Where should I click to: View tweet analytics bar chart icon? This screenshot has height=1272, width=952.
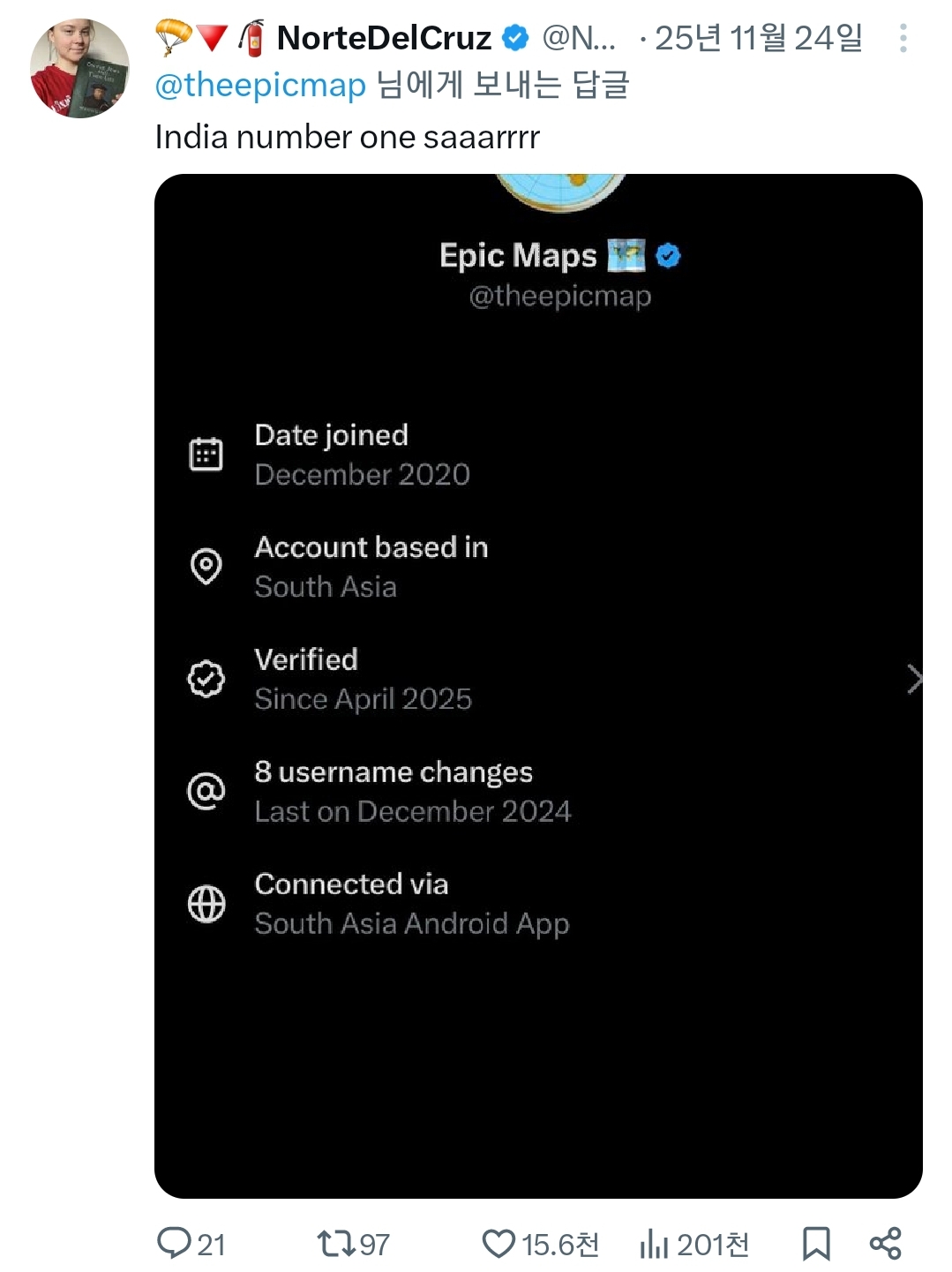click(x=654, y=1243)
